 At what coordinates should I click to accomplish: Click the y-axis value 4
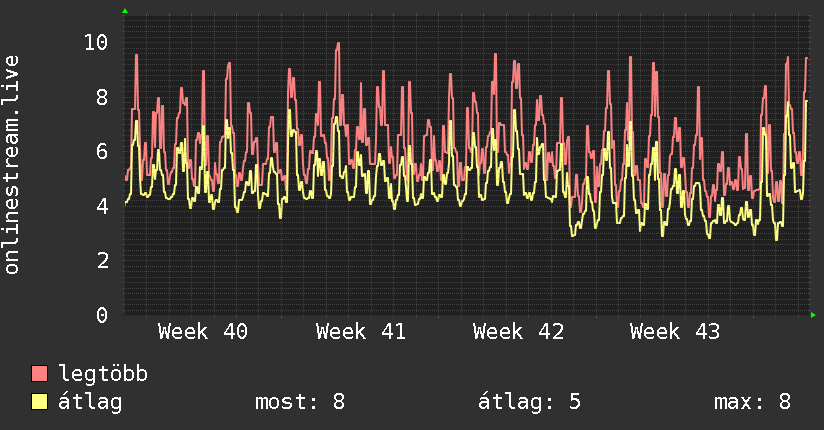(x=102, y=206)
